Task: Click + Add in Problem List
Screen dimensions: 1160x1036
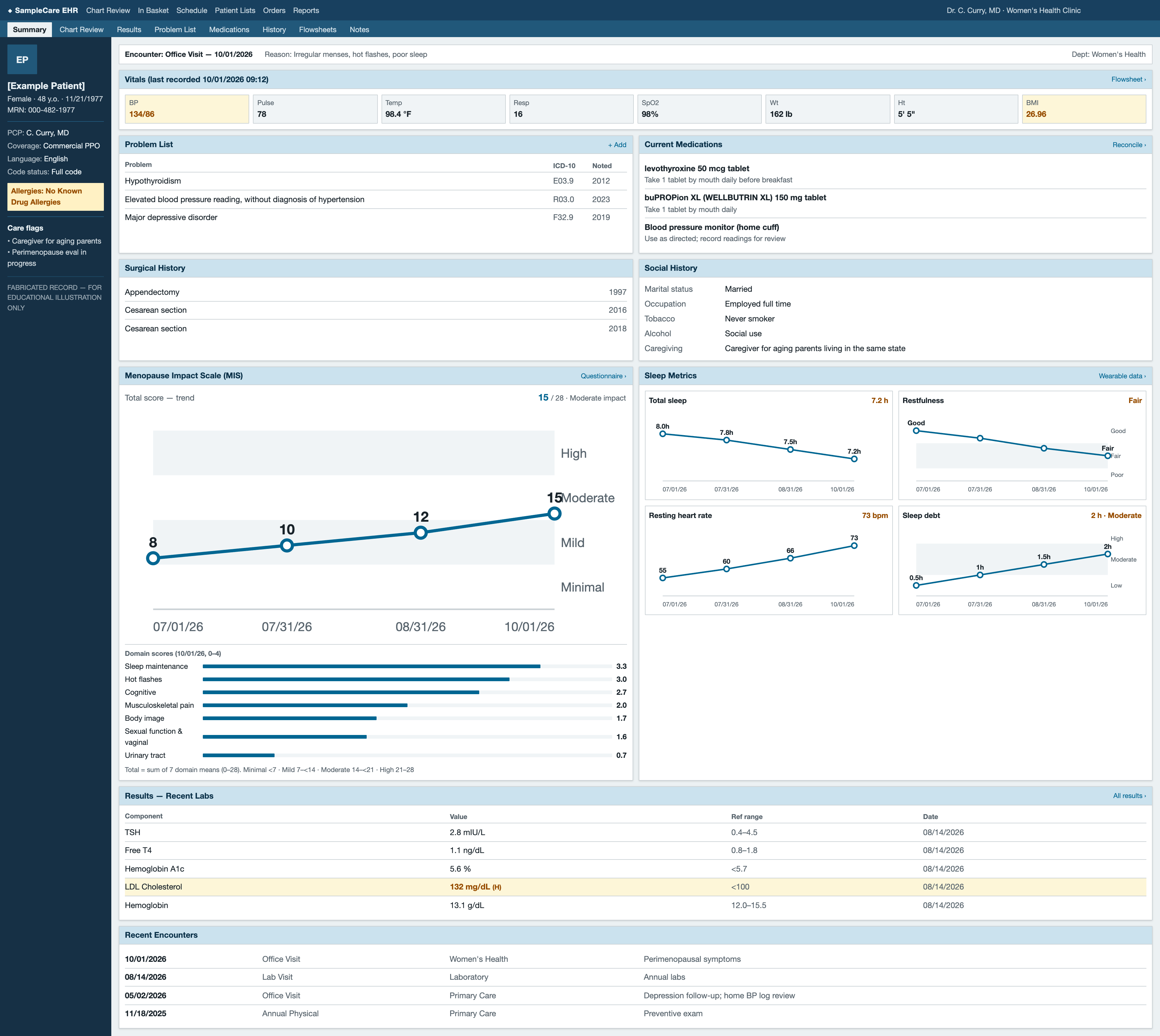Action: (x=617, y=145)
